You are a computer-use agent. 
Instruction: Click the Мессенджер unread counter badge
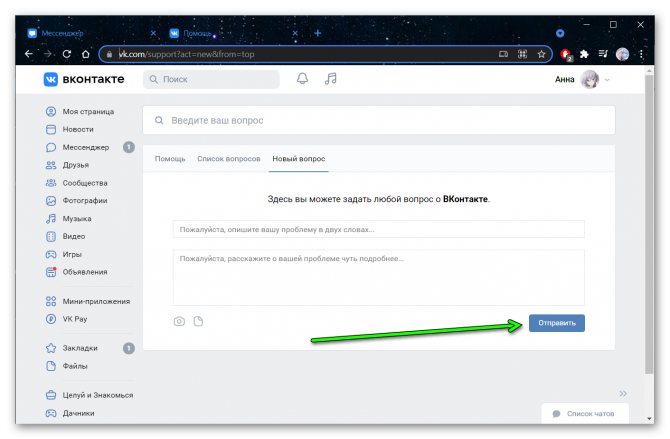129,147
